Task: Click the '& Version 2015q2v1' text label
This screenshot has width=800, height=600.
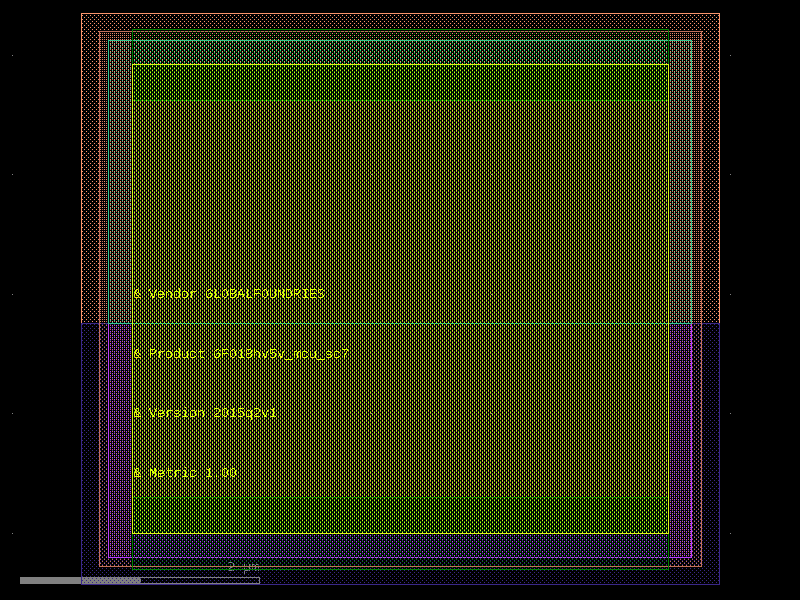Action: pyautogui.click(x=205, y=413)
